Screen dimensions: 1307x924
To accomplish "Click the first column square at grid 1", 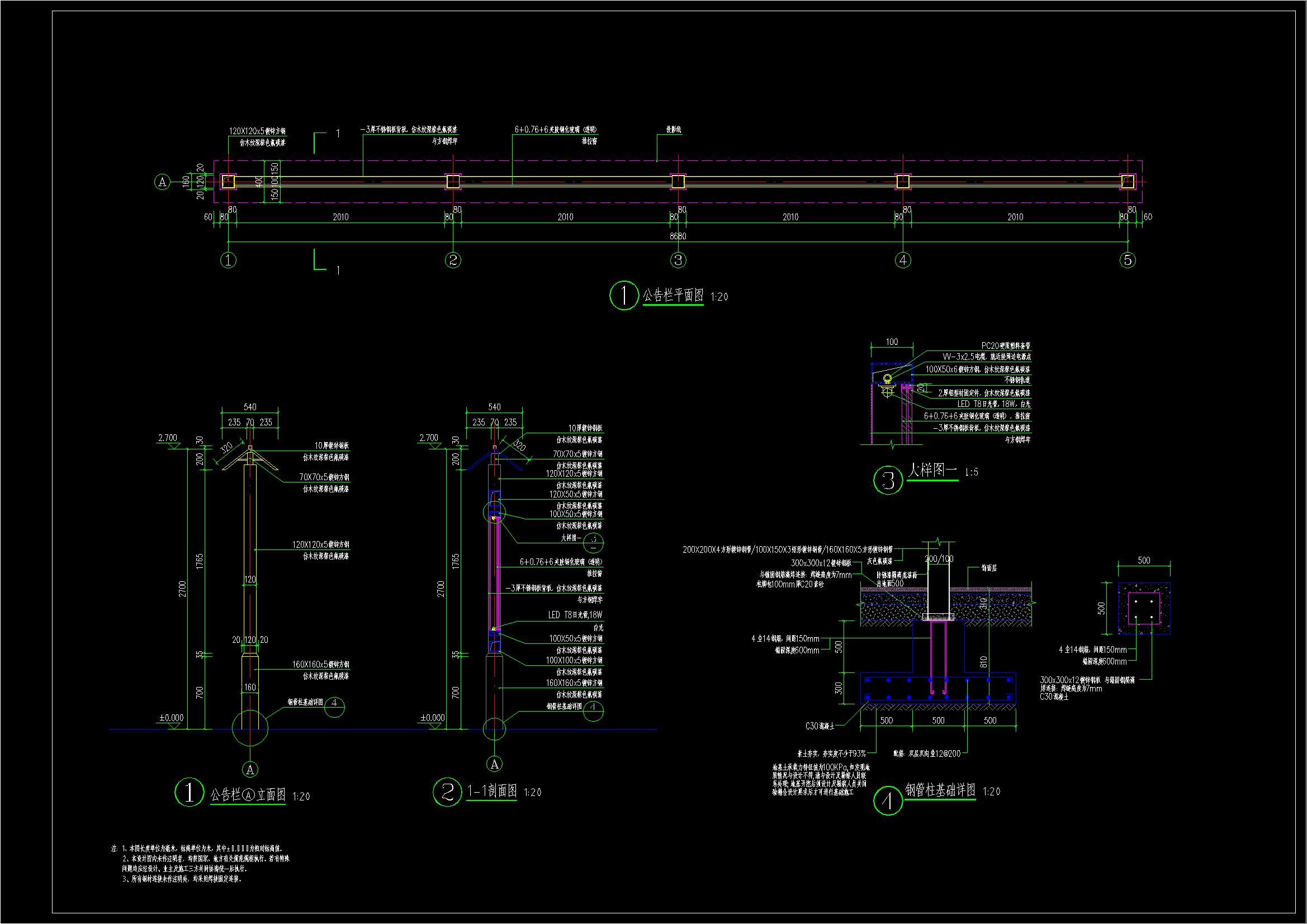I will click(x=228, y=182).
